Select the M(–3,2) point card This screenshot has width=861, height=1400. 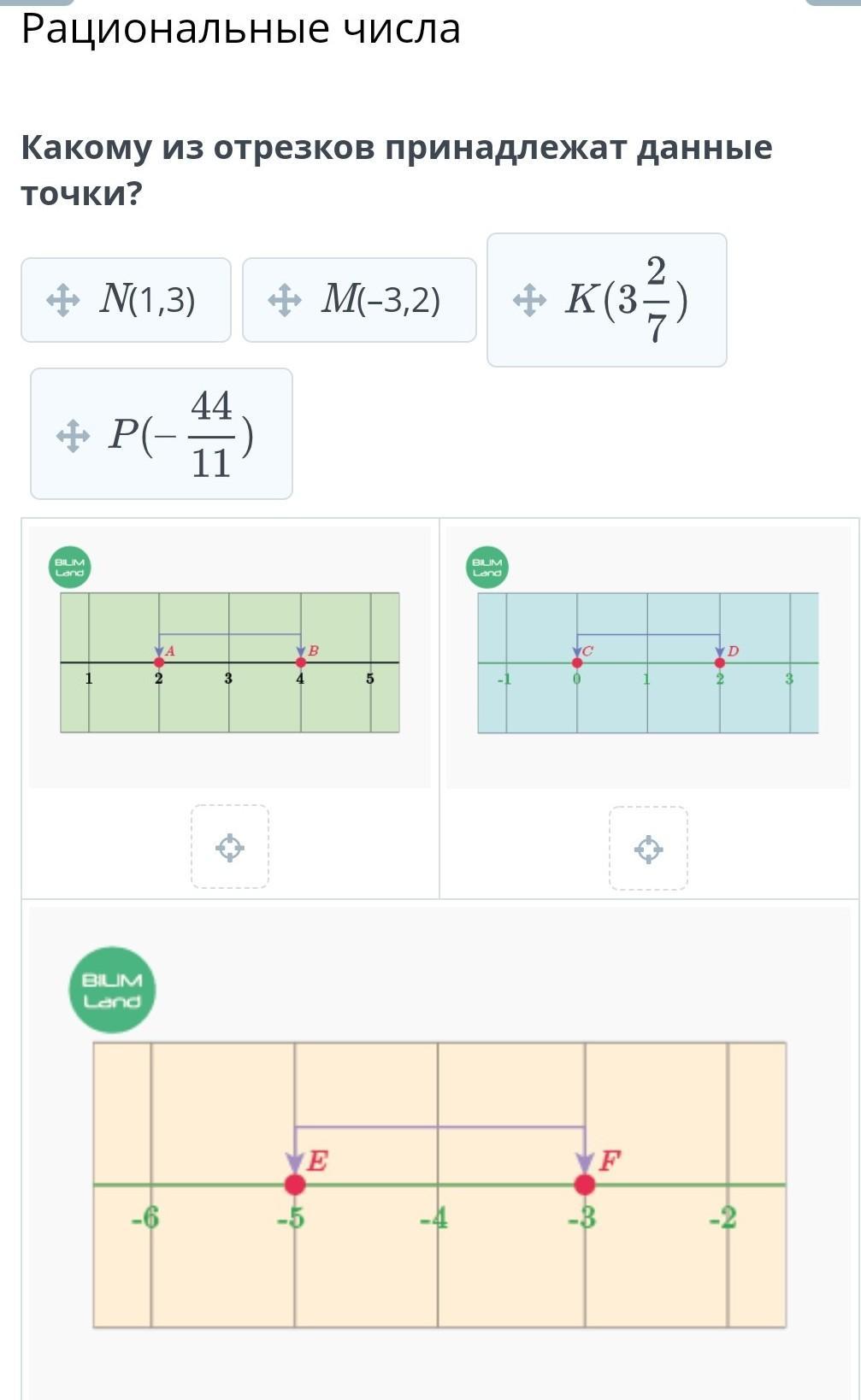pos(359,300)
